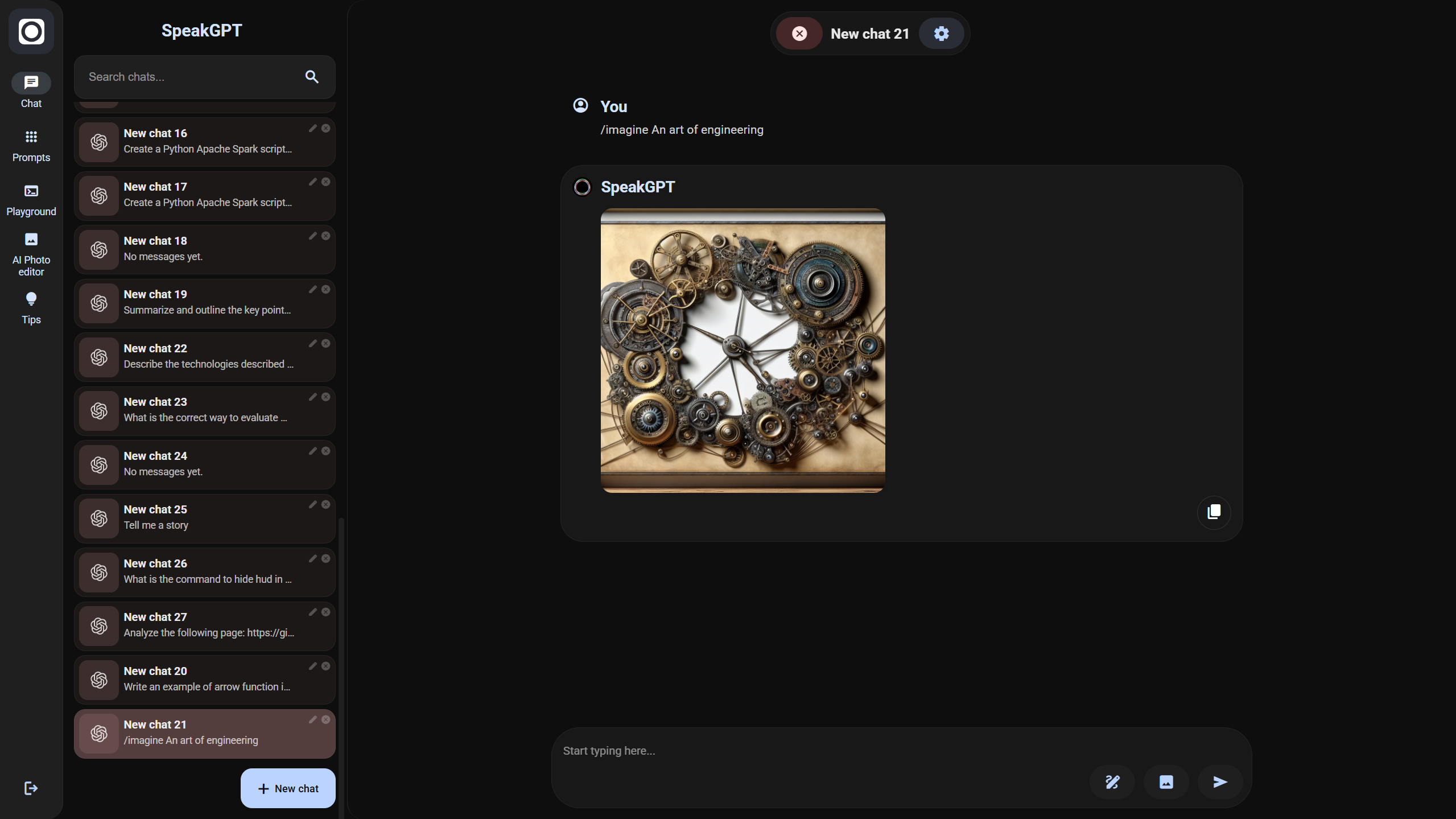1456x819 pixels.
Task: Copy the SpeakGPT response
Action: point(1214,512)
